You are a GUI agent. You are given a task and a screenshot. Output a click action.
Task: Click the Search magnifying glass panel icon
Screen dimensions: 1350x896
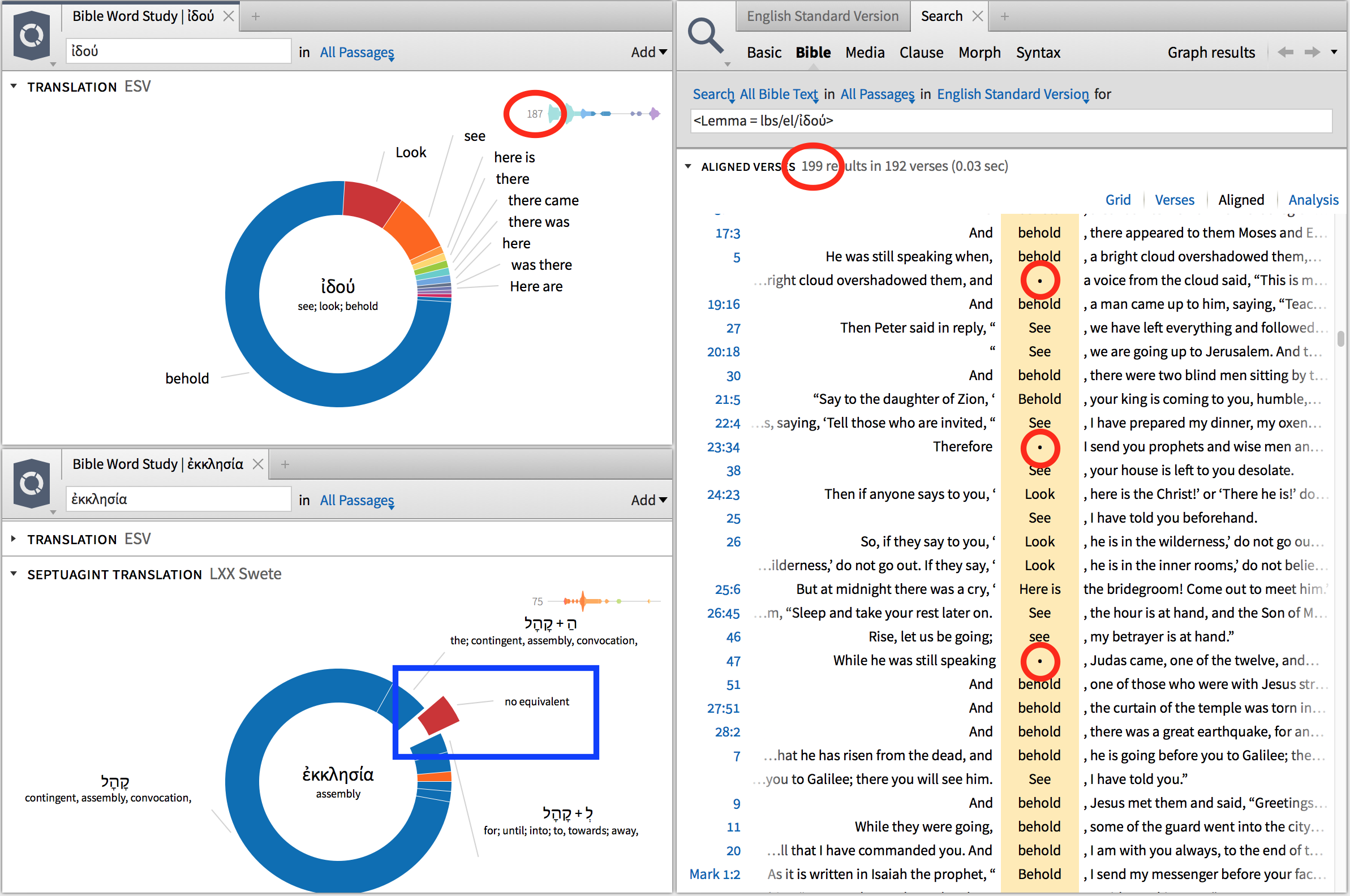(706, 36)
